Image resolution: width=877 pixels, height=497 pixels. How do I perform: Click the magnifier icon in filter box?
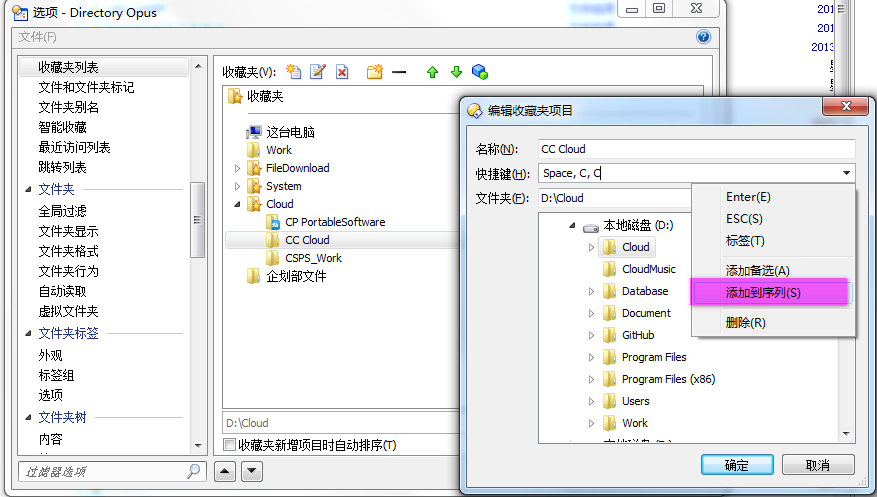(194, 471)
